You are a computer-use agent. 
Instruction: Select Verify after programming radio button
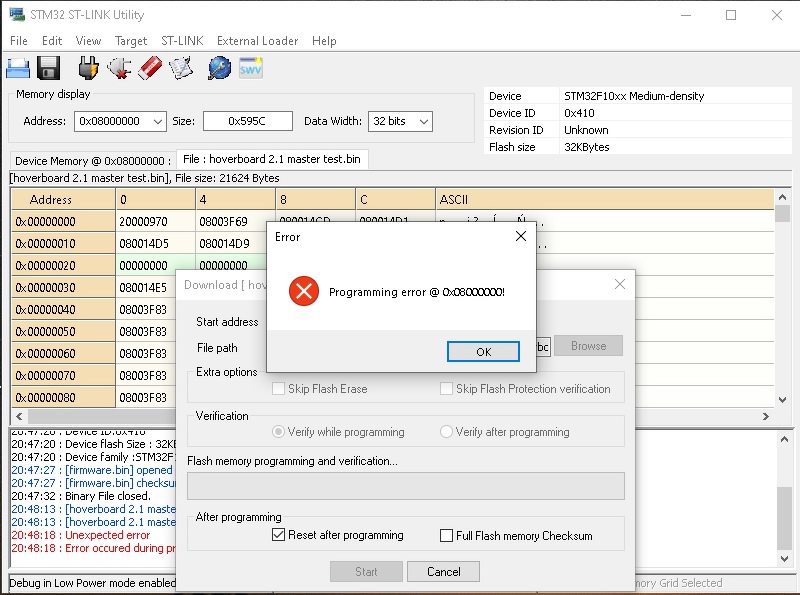click(x=446, y=432)
